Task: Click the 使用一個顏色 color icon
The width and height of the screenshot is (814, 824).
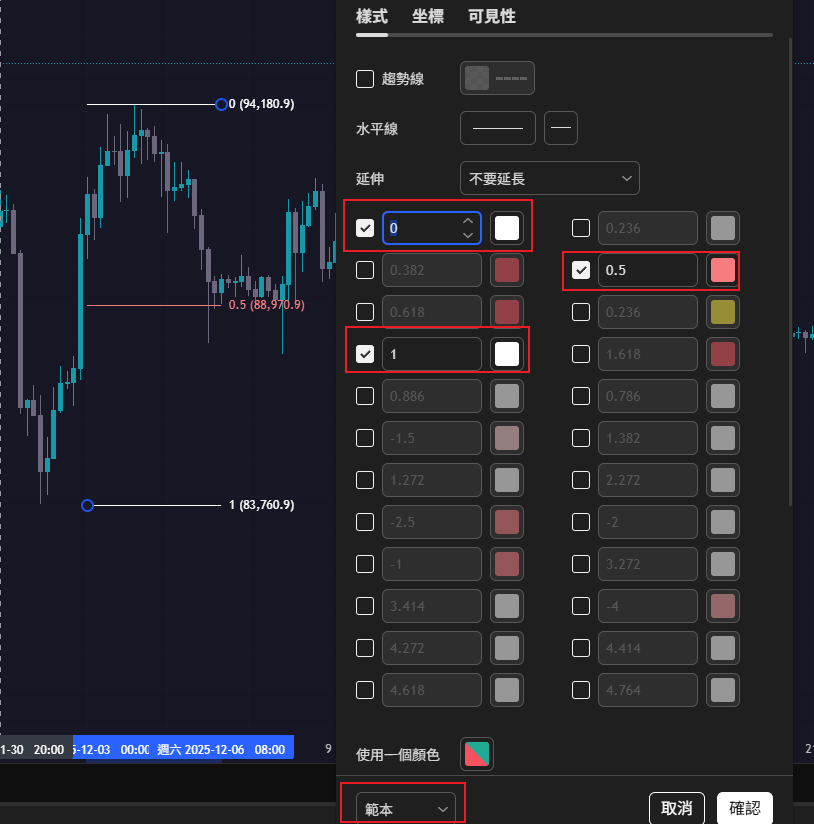Action: pyautogui.click(x=476, y=754)
